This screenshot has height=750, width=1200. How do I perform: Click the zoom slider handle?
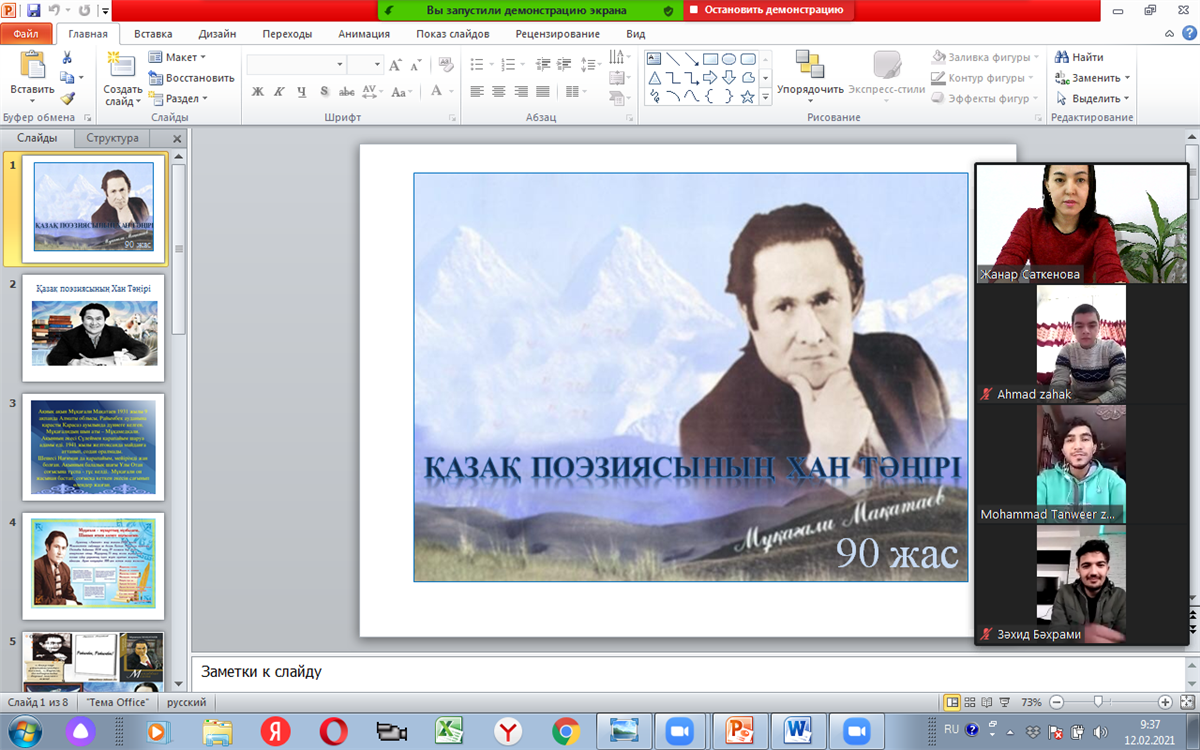1098,702
